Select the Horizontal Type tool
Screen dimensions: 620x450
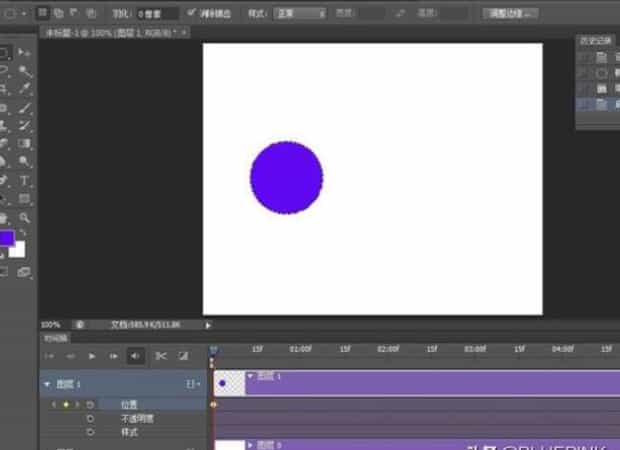pos(25,180)
